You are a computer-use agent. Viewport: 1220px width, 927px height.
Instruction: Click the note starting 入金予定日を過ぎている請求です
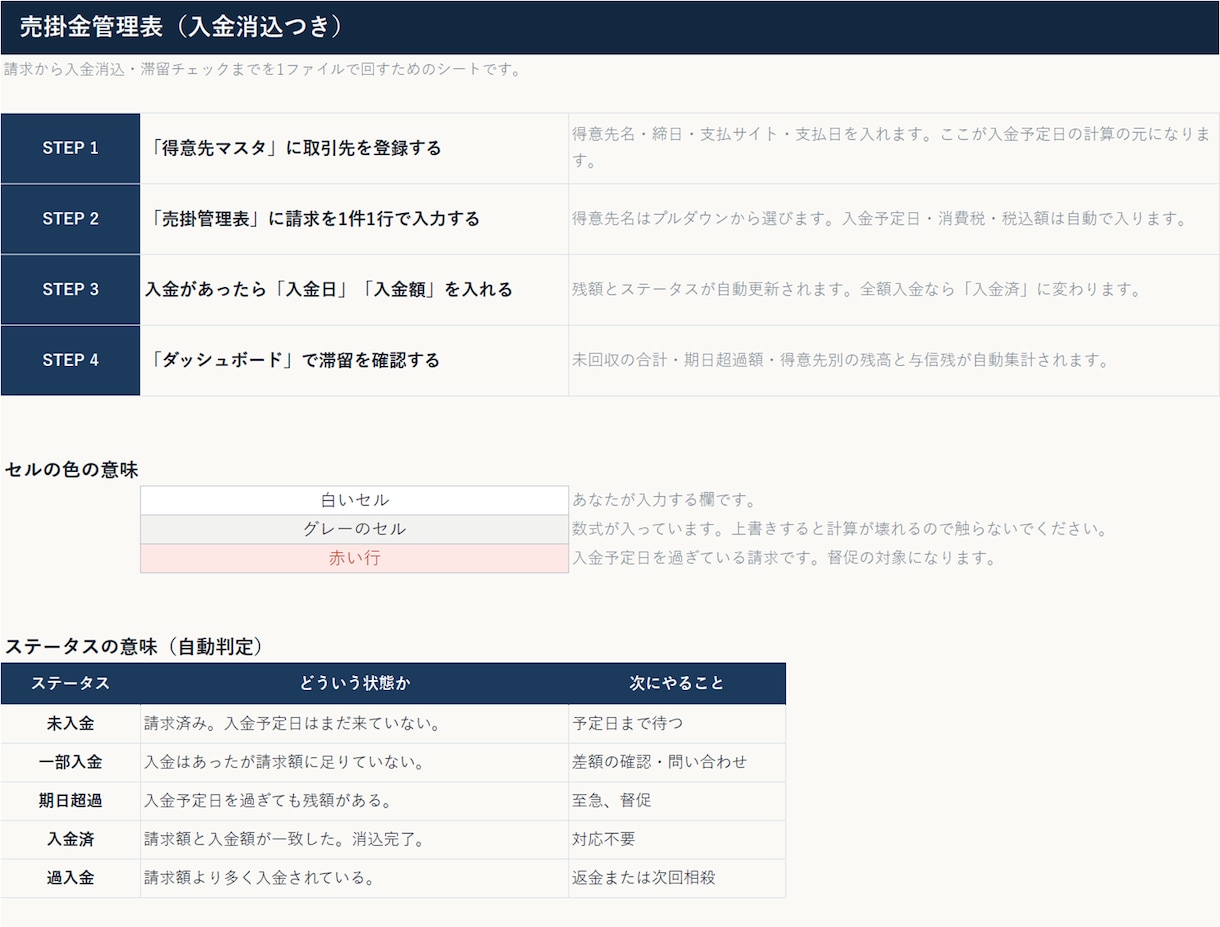pos(784,558)
